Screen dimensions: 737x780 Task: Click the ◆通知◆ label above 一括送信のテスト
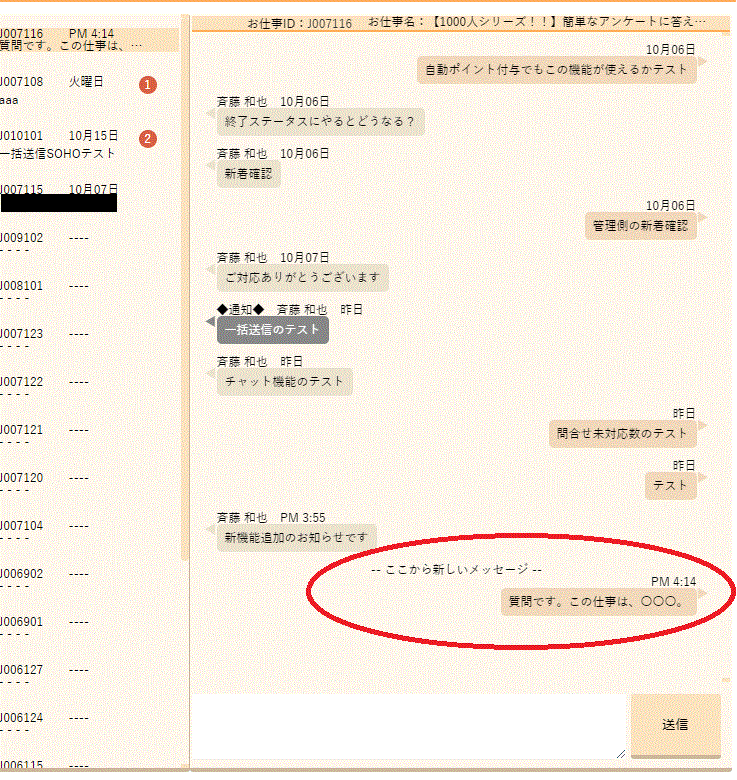(x=240, y=310)
